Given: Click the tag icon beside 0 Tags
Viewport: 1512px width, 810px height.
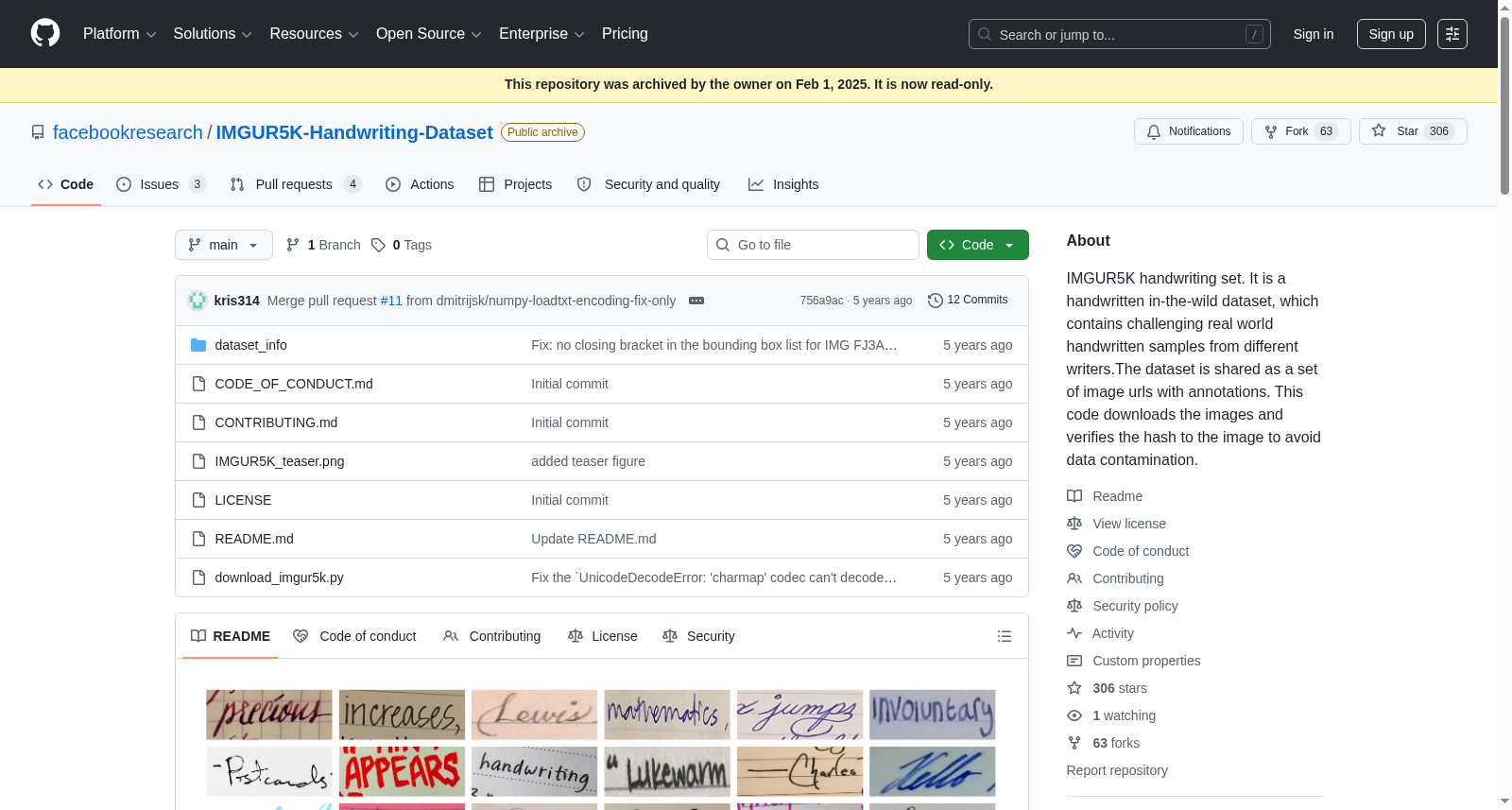Looking at the screenshot, I should click(x=378, y=245).
